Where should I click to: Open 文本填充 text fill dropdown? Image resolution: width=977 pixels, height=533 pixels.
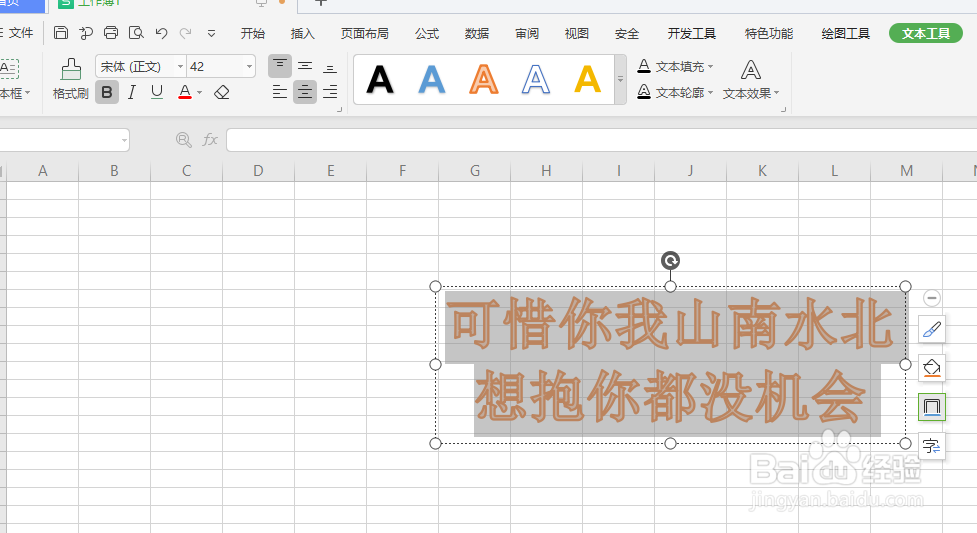[x=675, y=66]
